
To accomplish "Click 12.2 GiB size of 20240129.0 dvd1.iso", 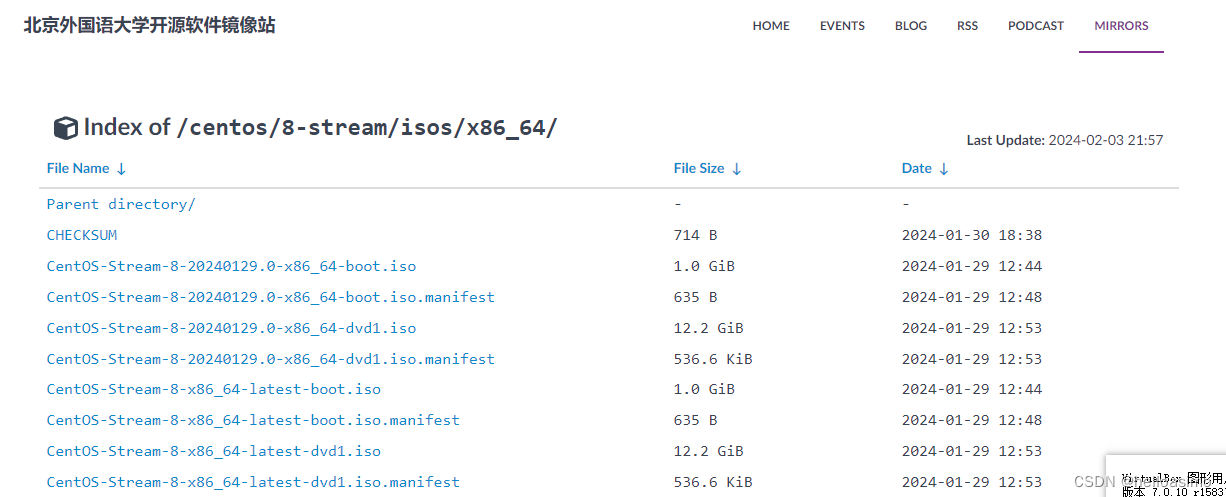I will coord(708,328).
